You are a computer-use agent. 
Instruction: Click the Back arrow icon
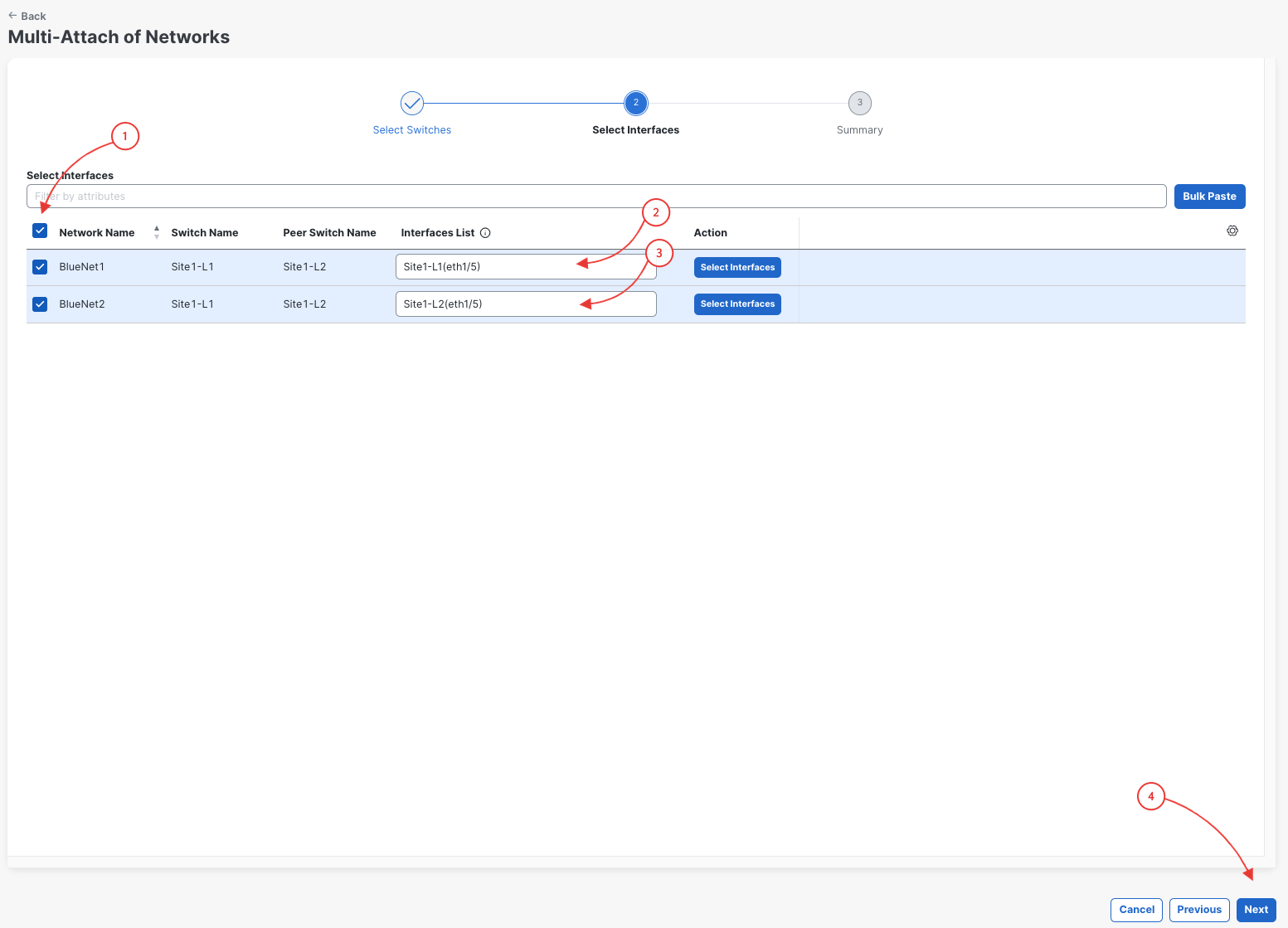point(12,16)
